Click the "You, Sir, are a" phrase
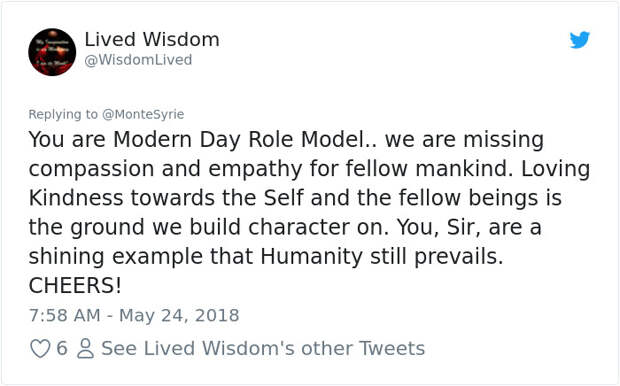620x386 pixels. (469, 227)
